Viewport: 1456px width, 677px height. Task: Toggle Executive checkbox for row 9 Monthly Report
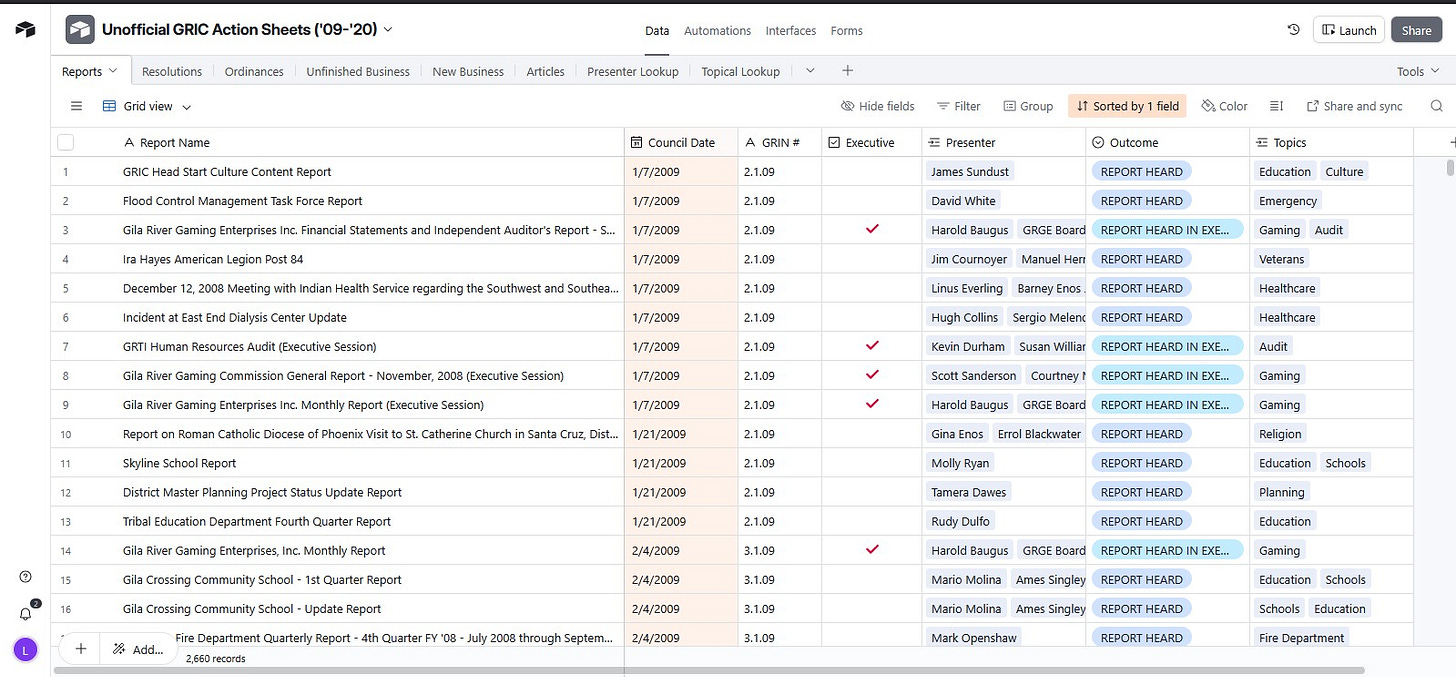tap(872, 404)
